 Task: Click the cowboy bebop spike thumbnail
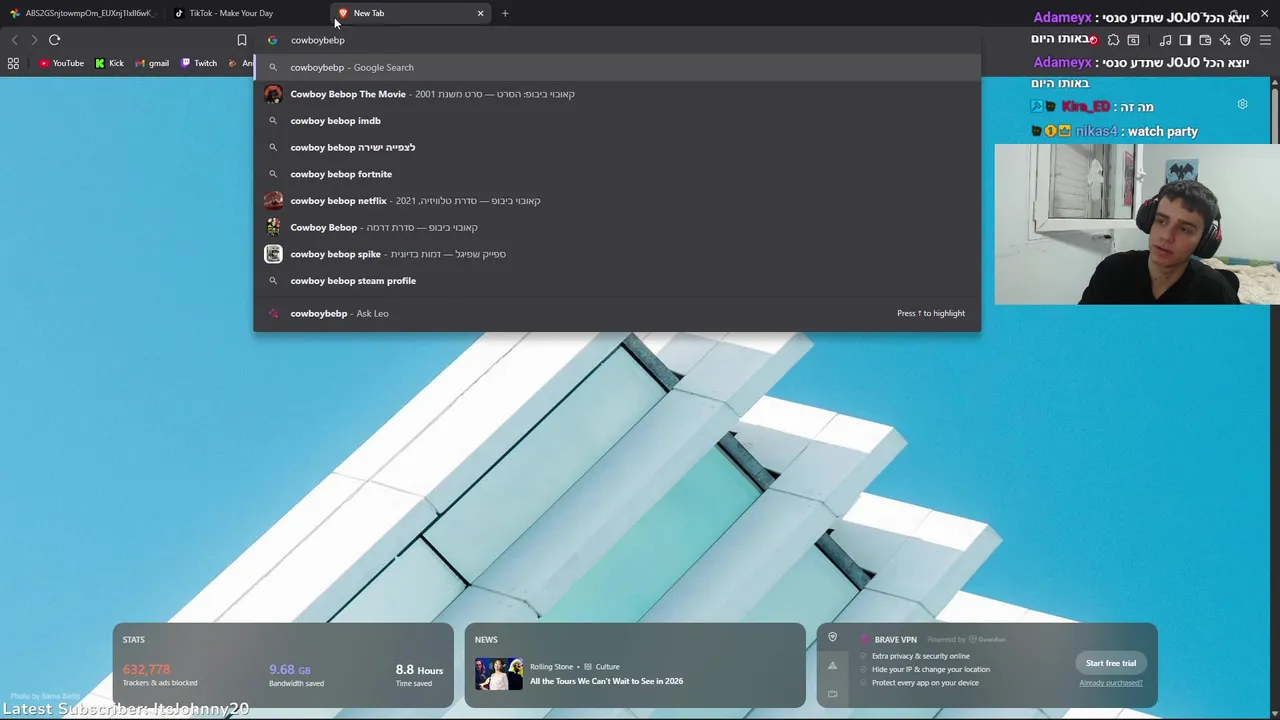pos(273,254)
